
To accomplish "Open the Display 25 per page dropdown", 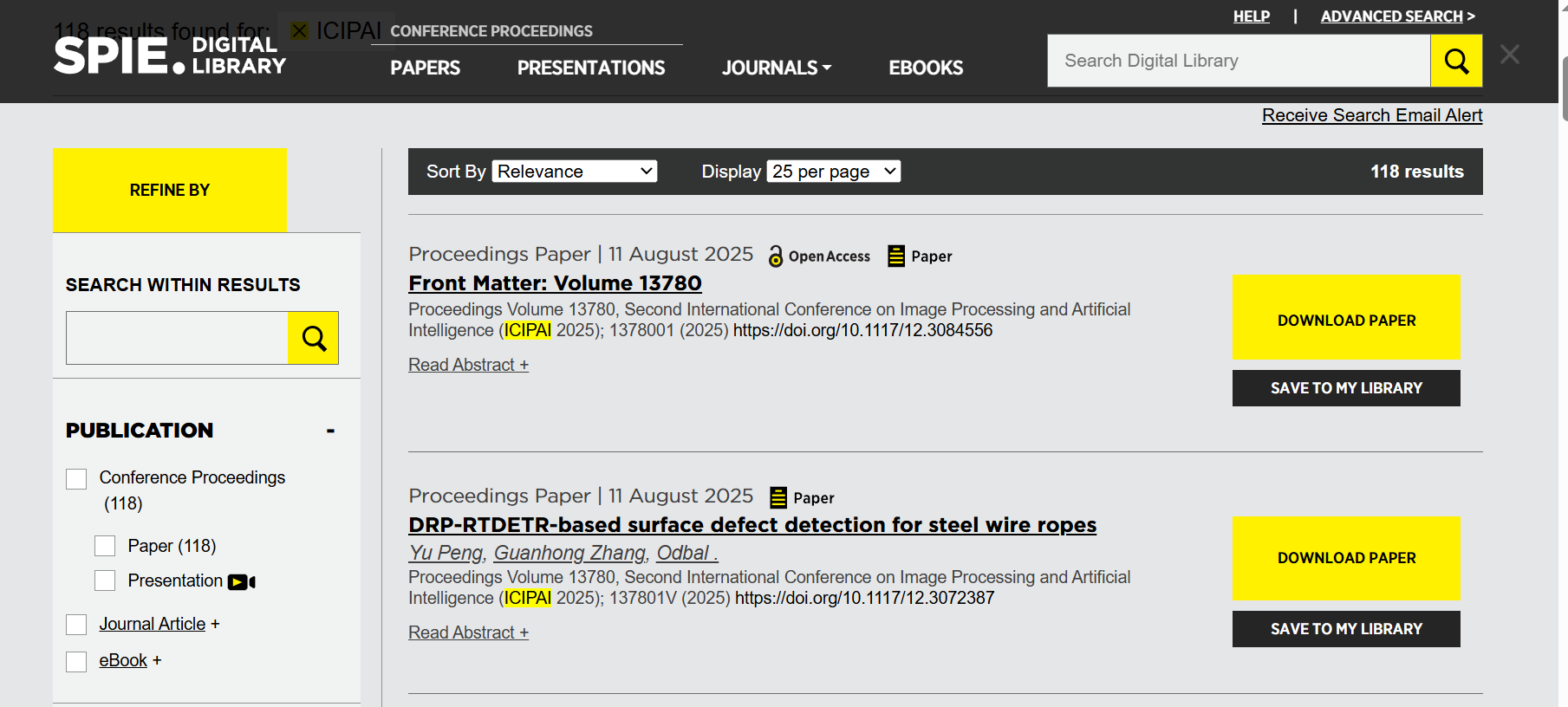I will tap(834, 172).
